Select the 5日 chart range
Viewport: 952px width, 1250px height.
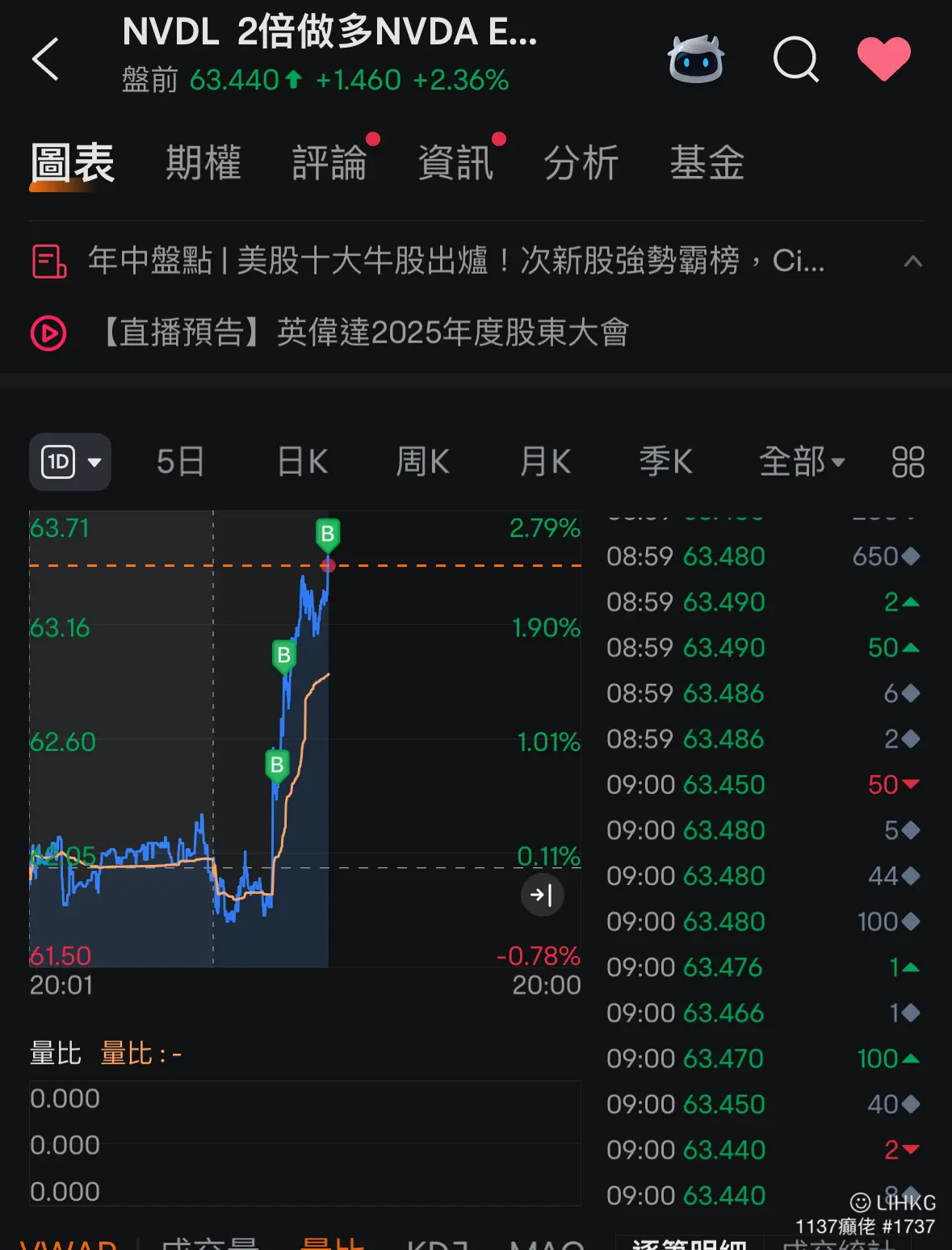click(180, 462)
